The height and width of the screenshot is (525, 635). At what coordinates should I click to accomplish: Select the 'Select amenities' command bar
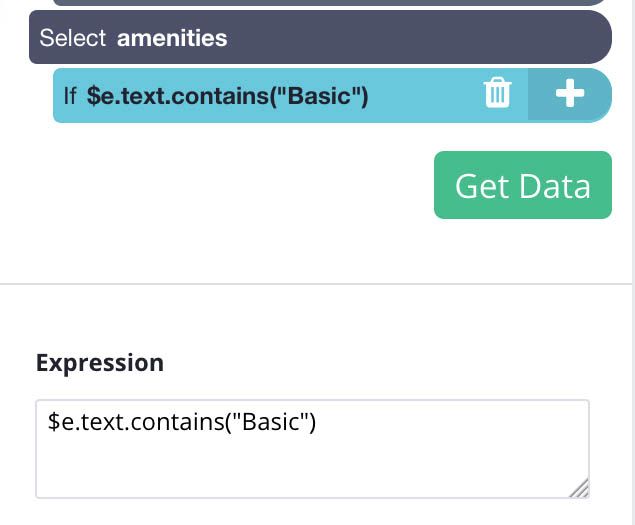(x=320, y=37)
